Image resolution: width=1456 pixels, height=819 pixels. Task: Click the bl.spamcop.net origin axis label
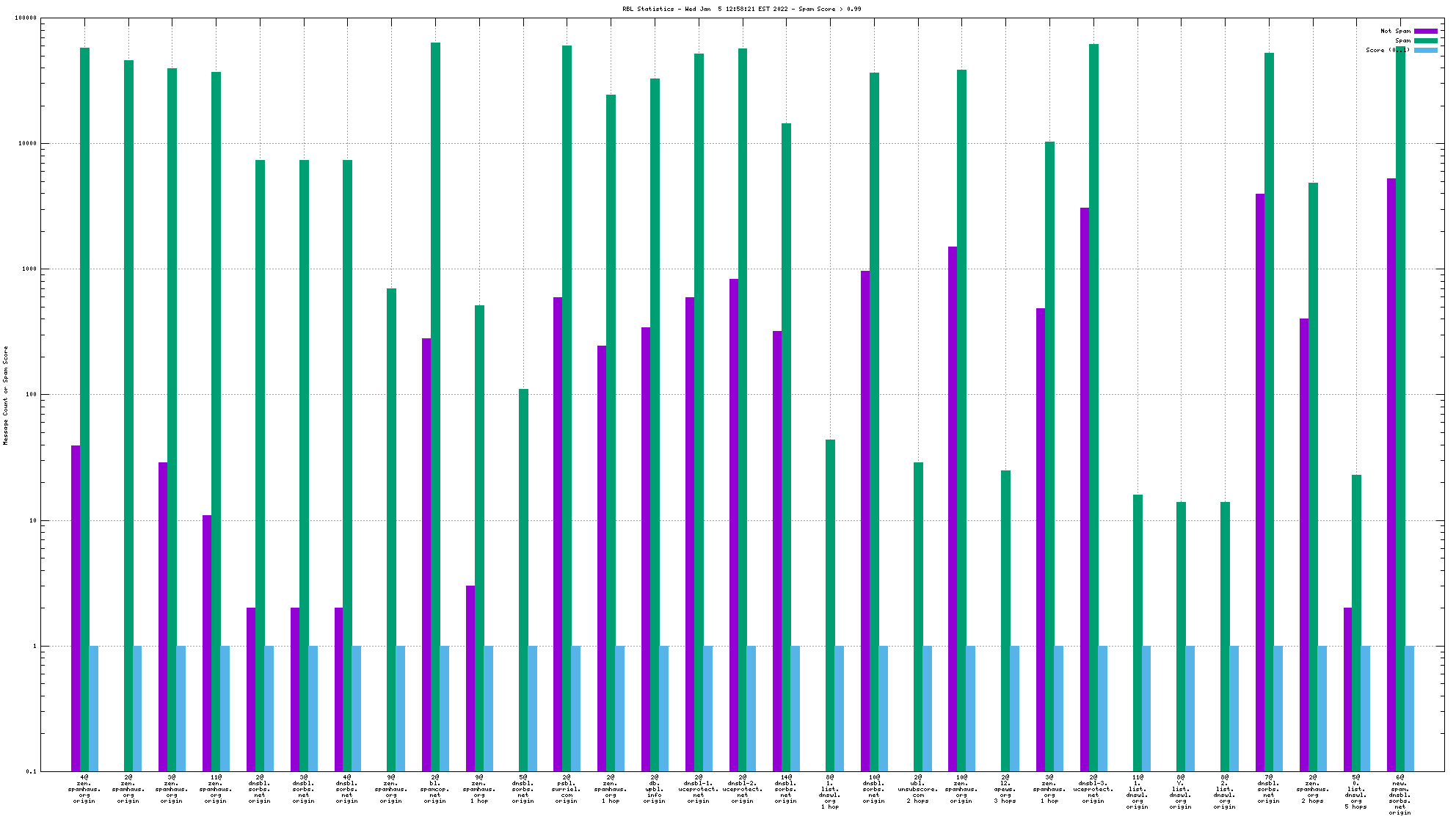[435, 789]
